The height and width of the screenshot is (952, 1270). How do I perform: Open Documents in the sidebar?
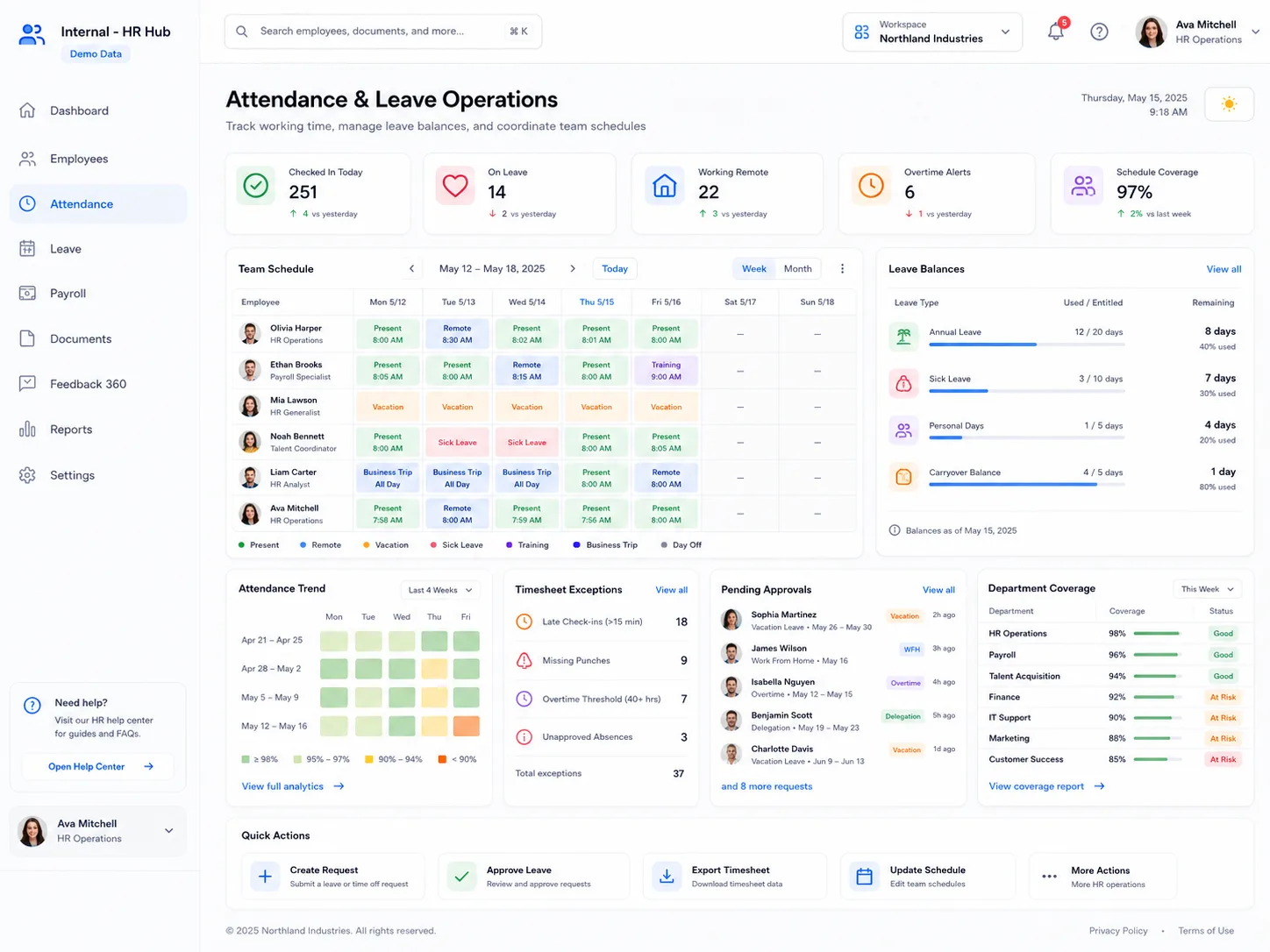point(98,339)
